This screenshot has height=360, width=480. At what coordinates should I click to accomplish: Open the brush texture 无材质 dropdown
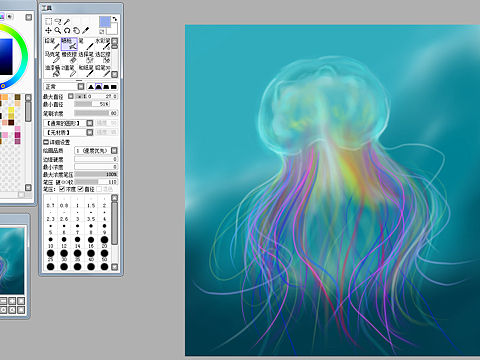point(68,132)
